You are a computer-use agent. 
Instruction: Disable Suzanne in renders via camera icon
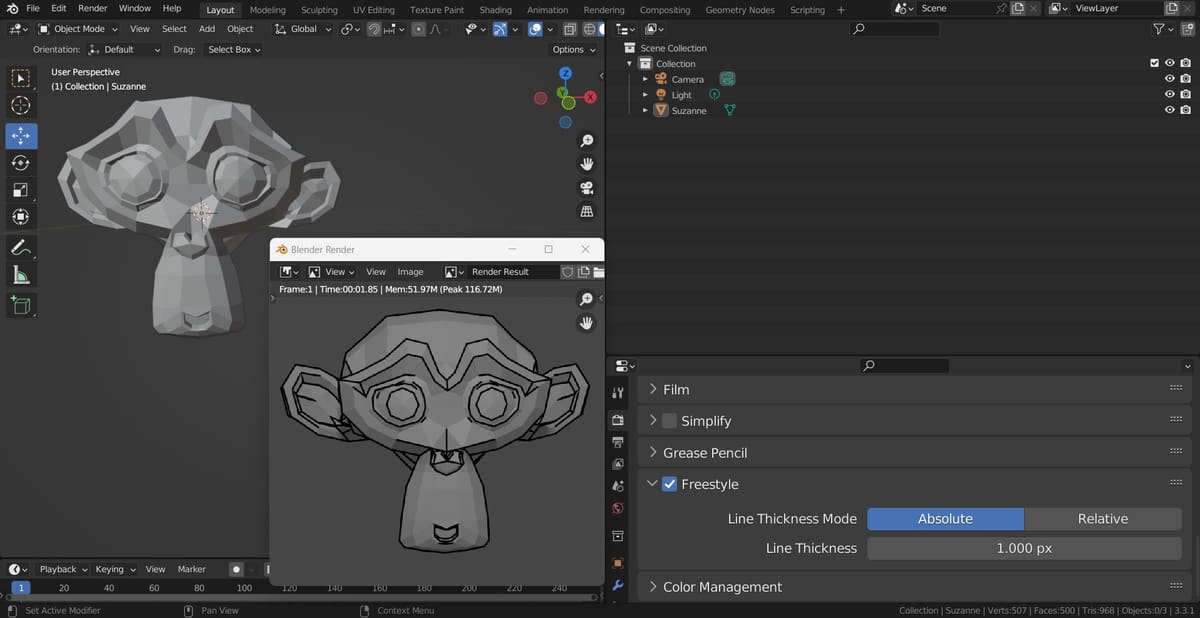1185,110
